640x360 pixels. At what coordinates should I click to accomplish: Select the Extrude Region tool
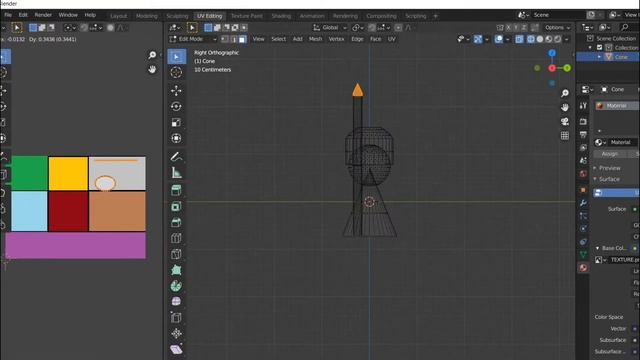click(176, 190)
